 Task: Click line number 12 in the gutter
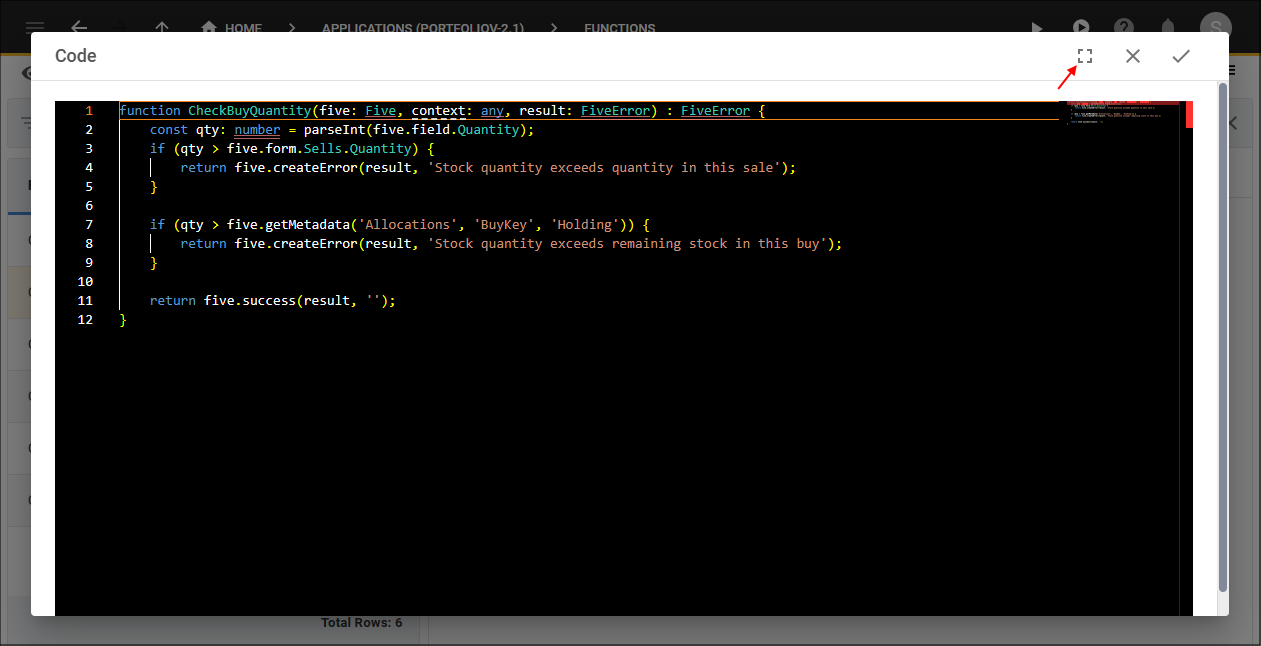tap(85, 320)
